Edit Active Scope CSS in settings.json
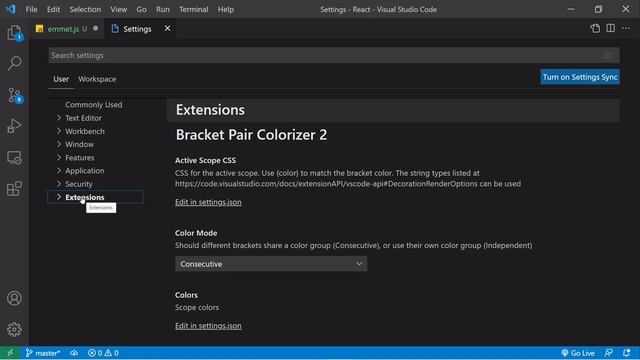Screen dimensions: 640x360 point(208,202)
